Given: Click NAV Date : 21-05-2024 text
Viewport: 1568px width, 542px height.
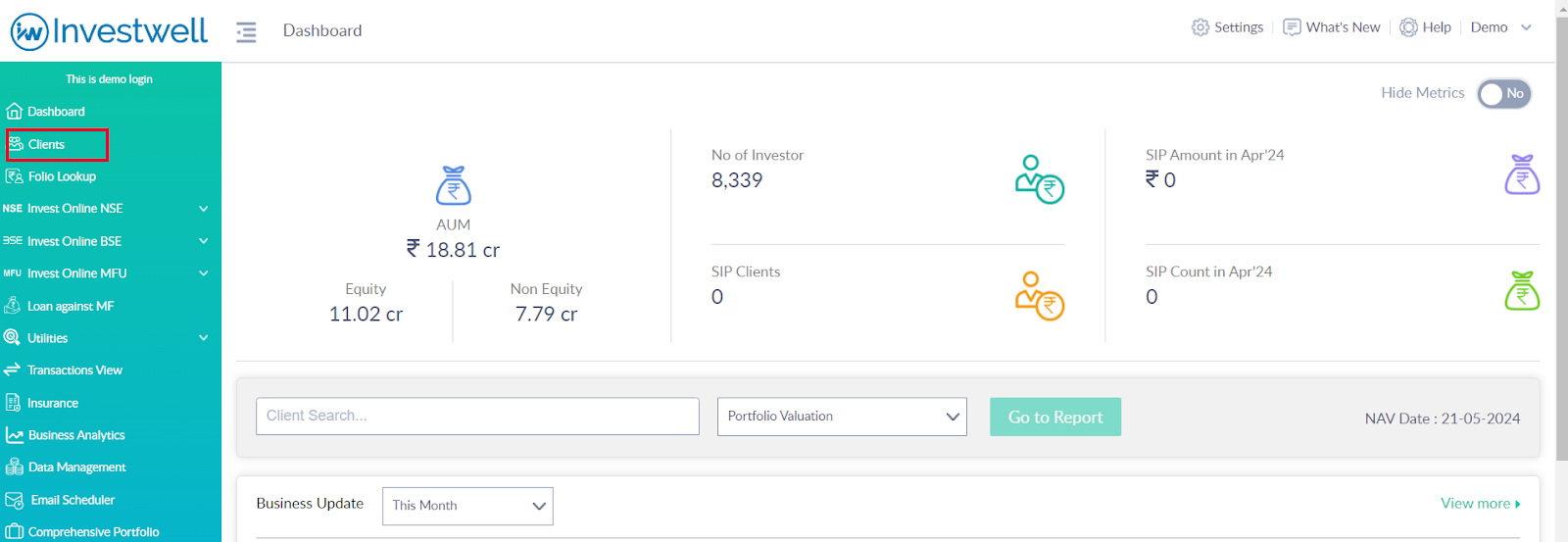Looking at the screenshot, I should click(x=1443, y=419).
